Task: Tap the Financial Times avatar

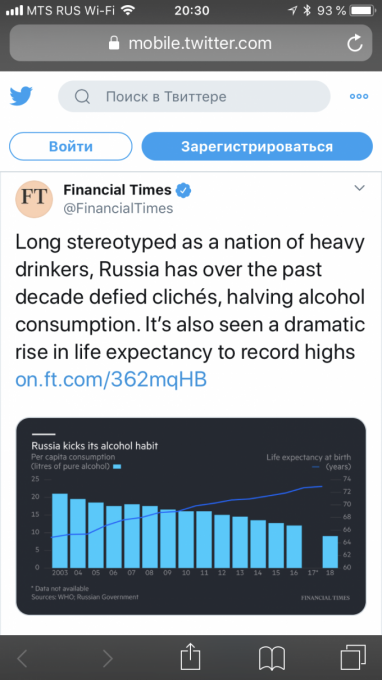Action: (34, 199)
